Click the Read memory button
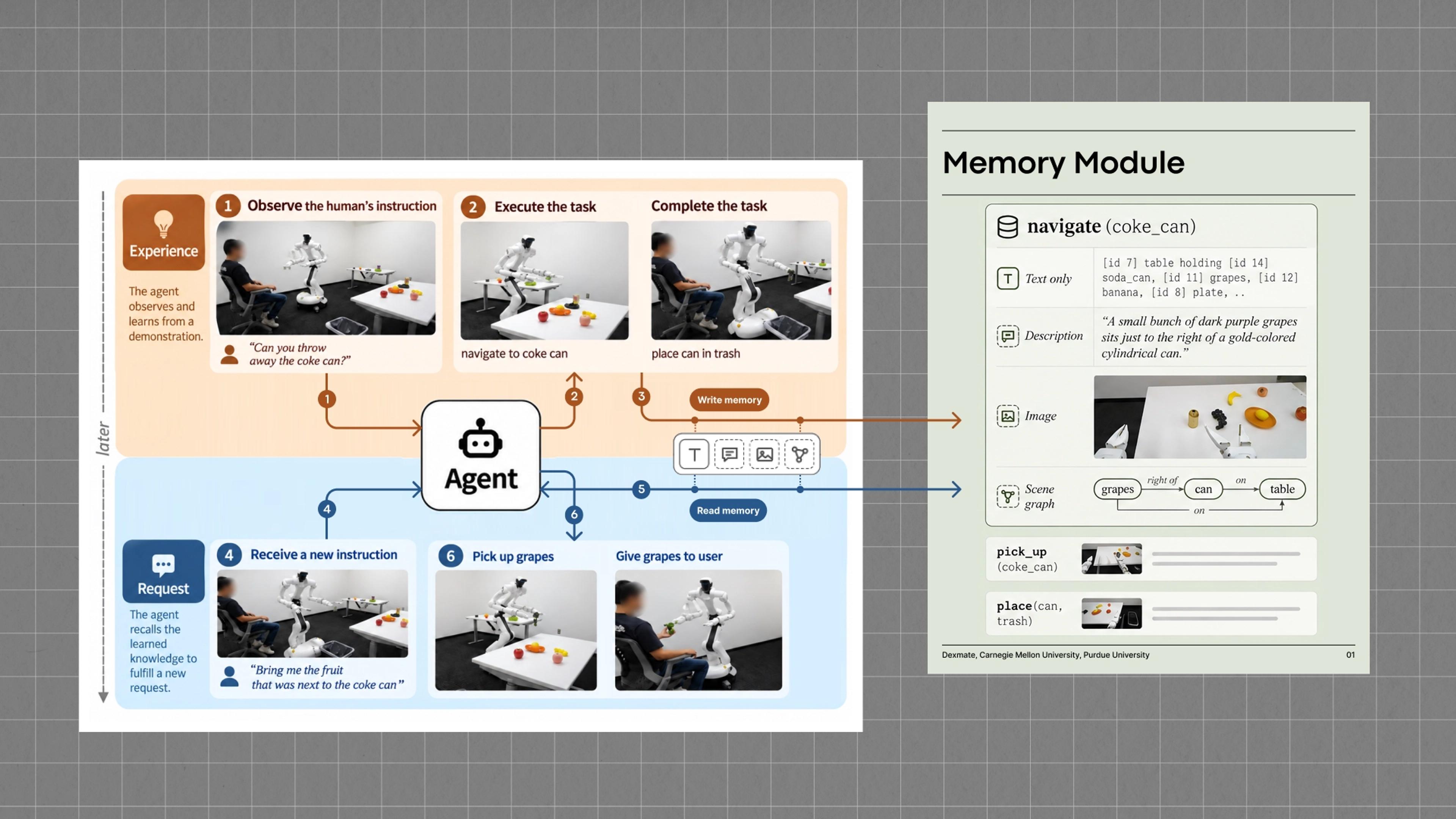The image size is (1456, 819). point(728,510)
